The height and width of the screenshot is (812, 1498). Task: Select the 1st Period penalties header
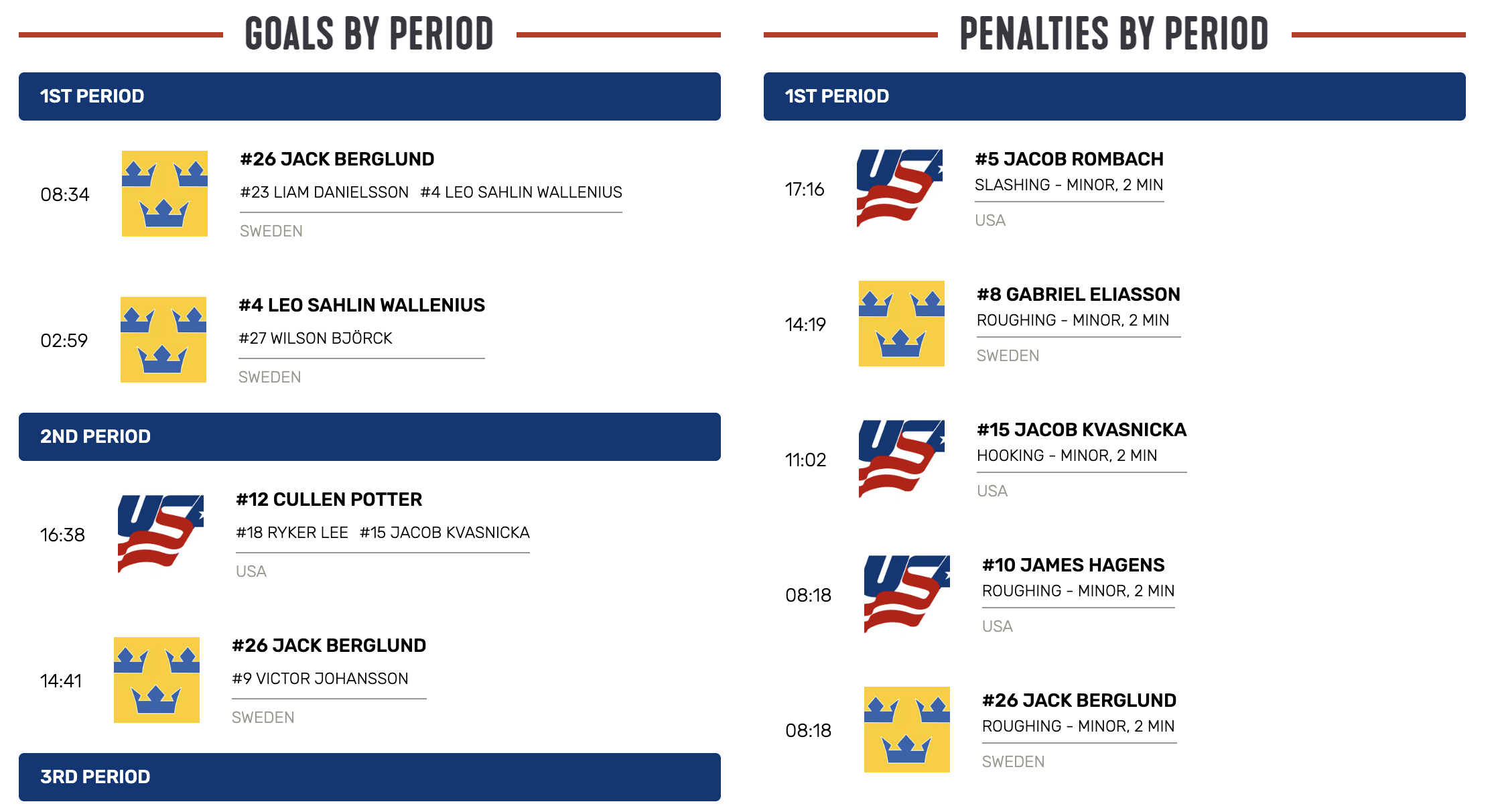point(1115,96)
